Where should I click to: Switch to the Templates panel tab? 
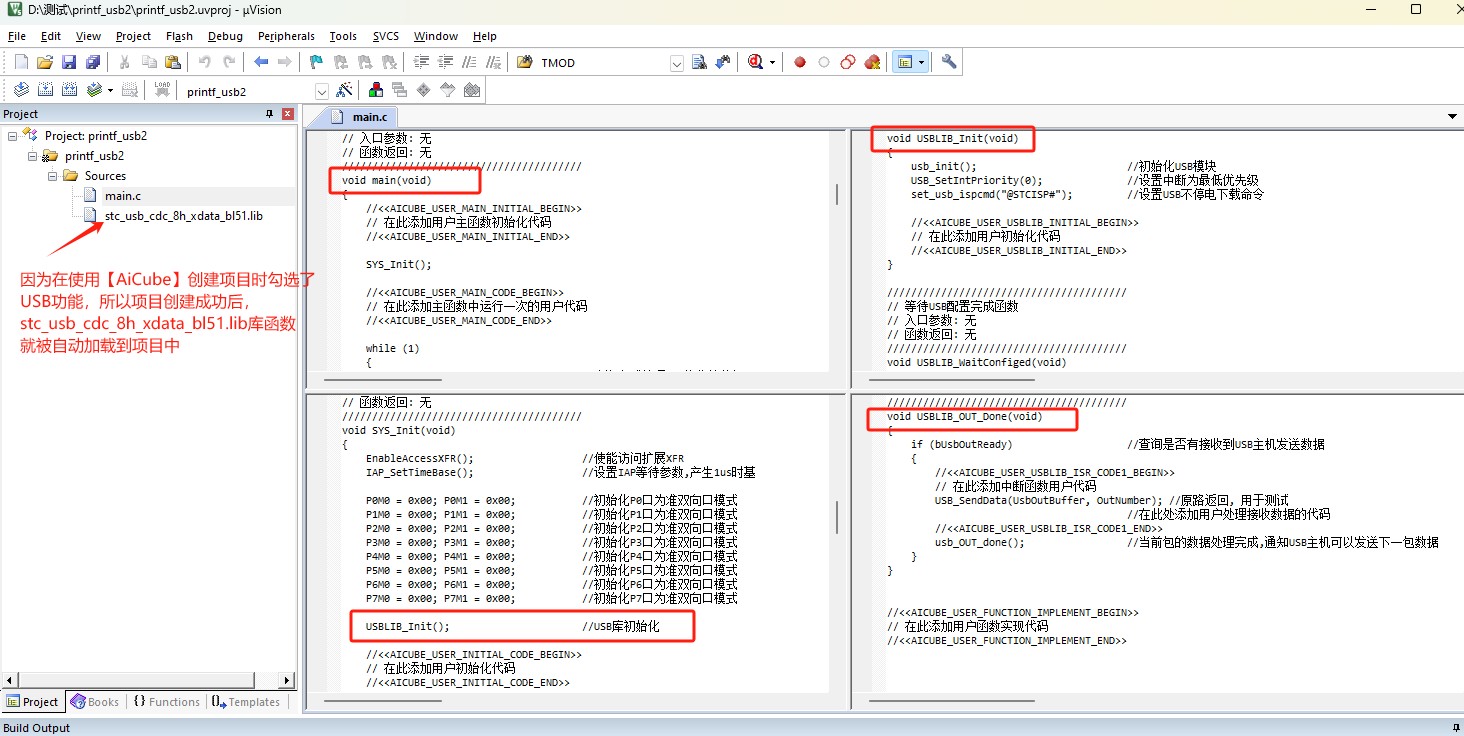click(x=246, y=702)
